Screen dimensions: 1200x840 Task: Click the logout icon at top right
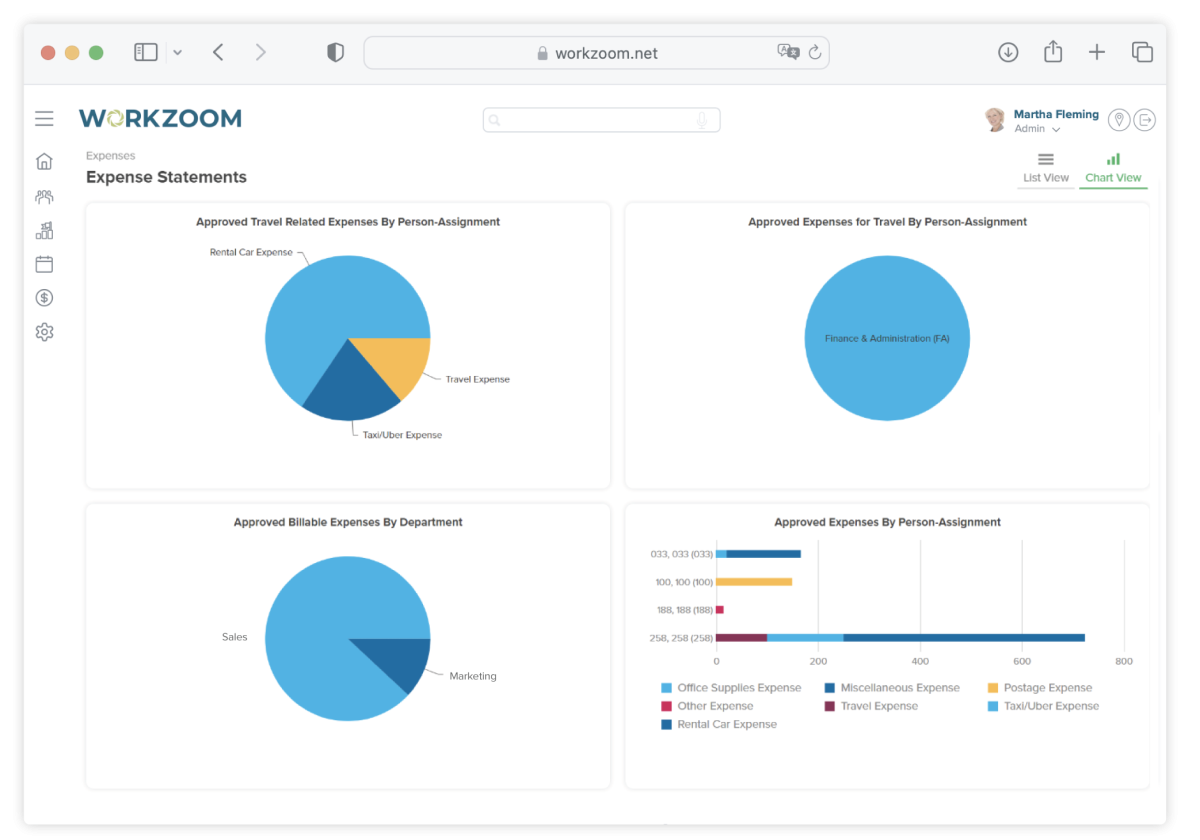(1145, 119)
